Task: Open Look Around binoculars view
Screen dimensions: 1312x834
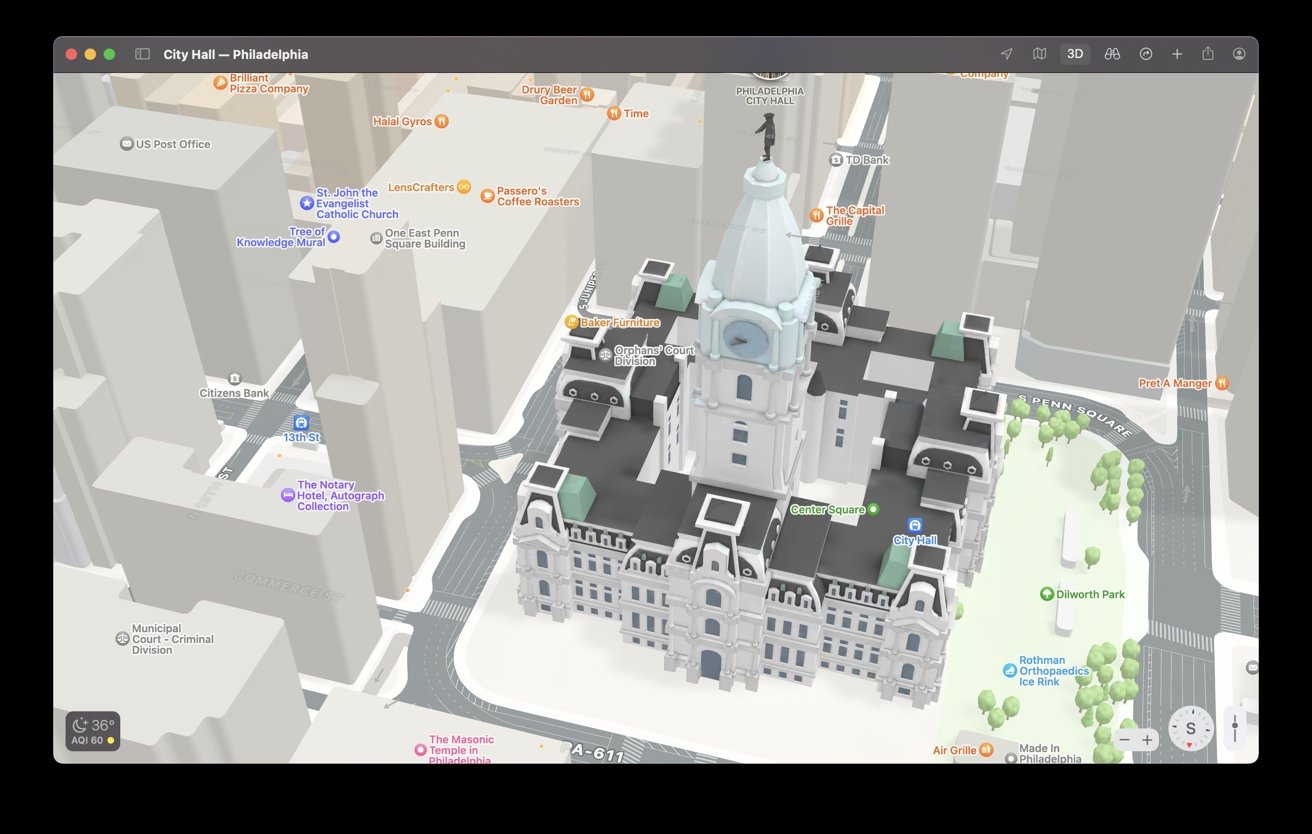Action: (1112, 54)
